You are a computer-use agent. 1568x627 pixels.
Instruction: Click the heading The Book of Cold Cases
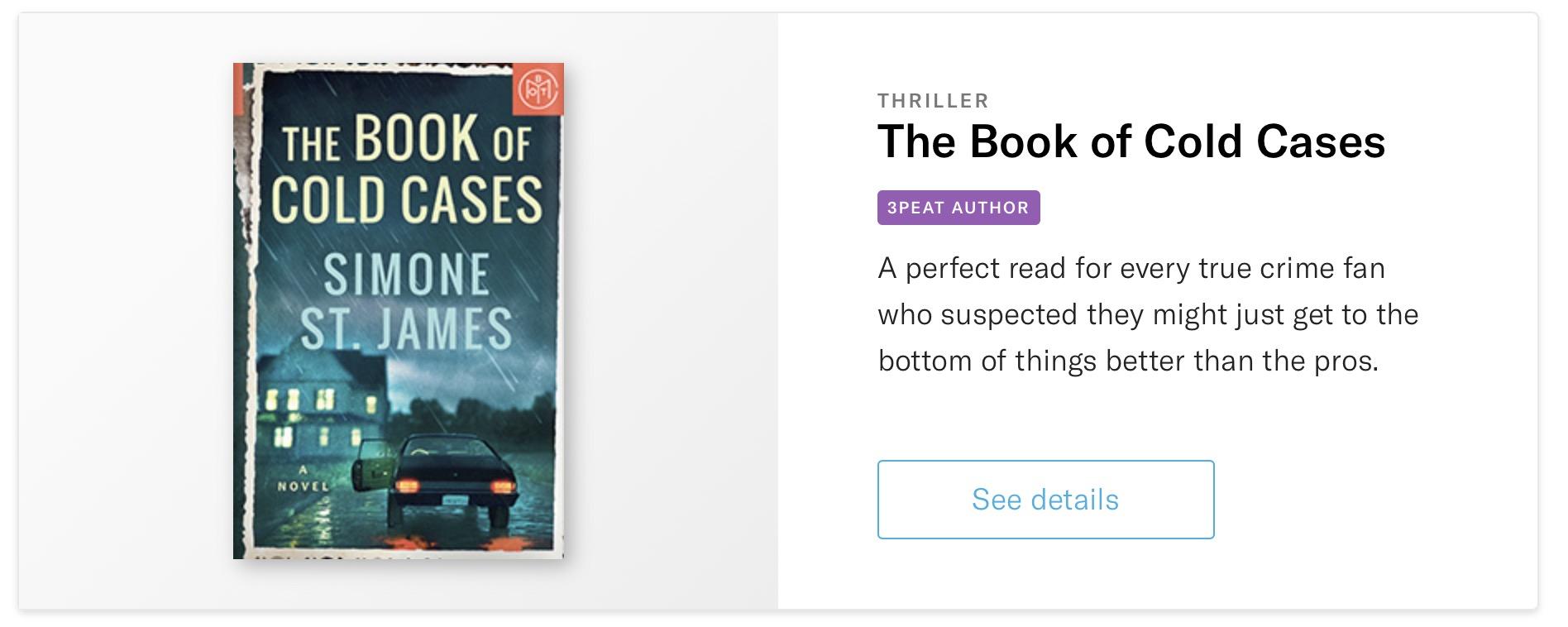[1131, 141]
